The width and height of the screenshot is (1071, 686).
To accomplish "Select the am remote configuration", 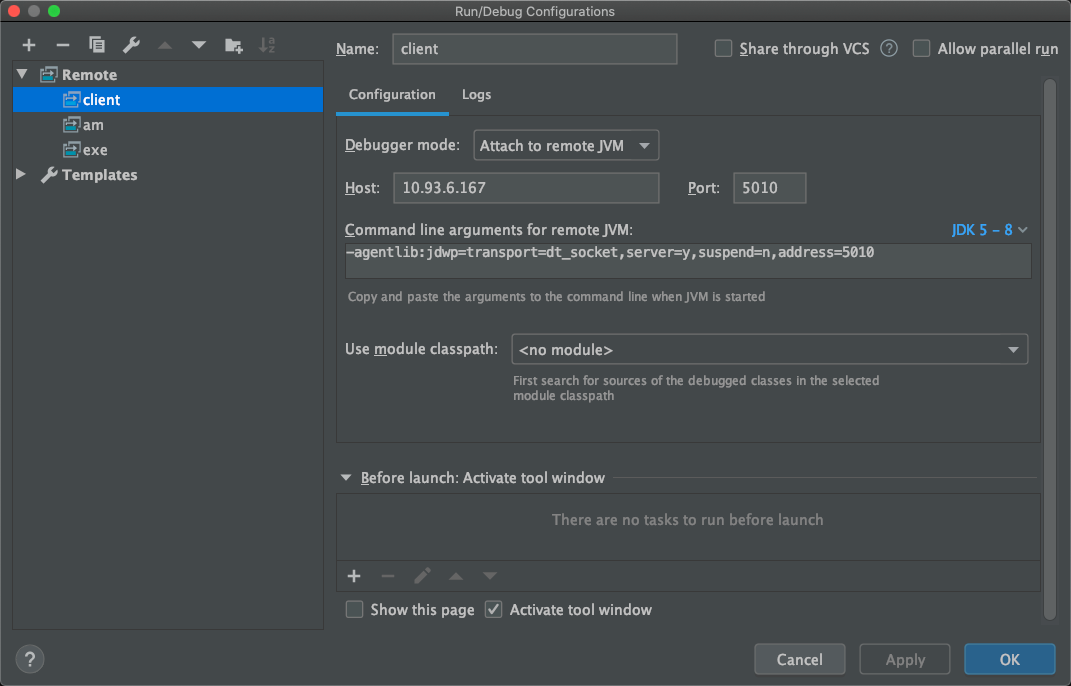I will tap(93, 125).
